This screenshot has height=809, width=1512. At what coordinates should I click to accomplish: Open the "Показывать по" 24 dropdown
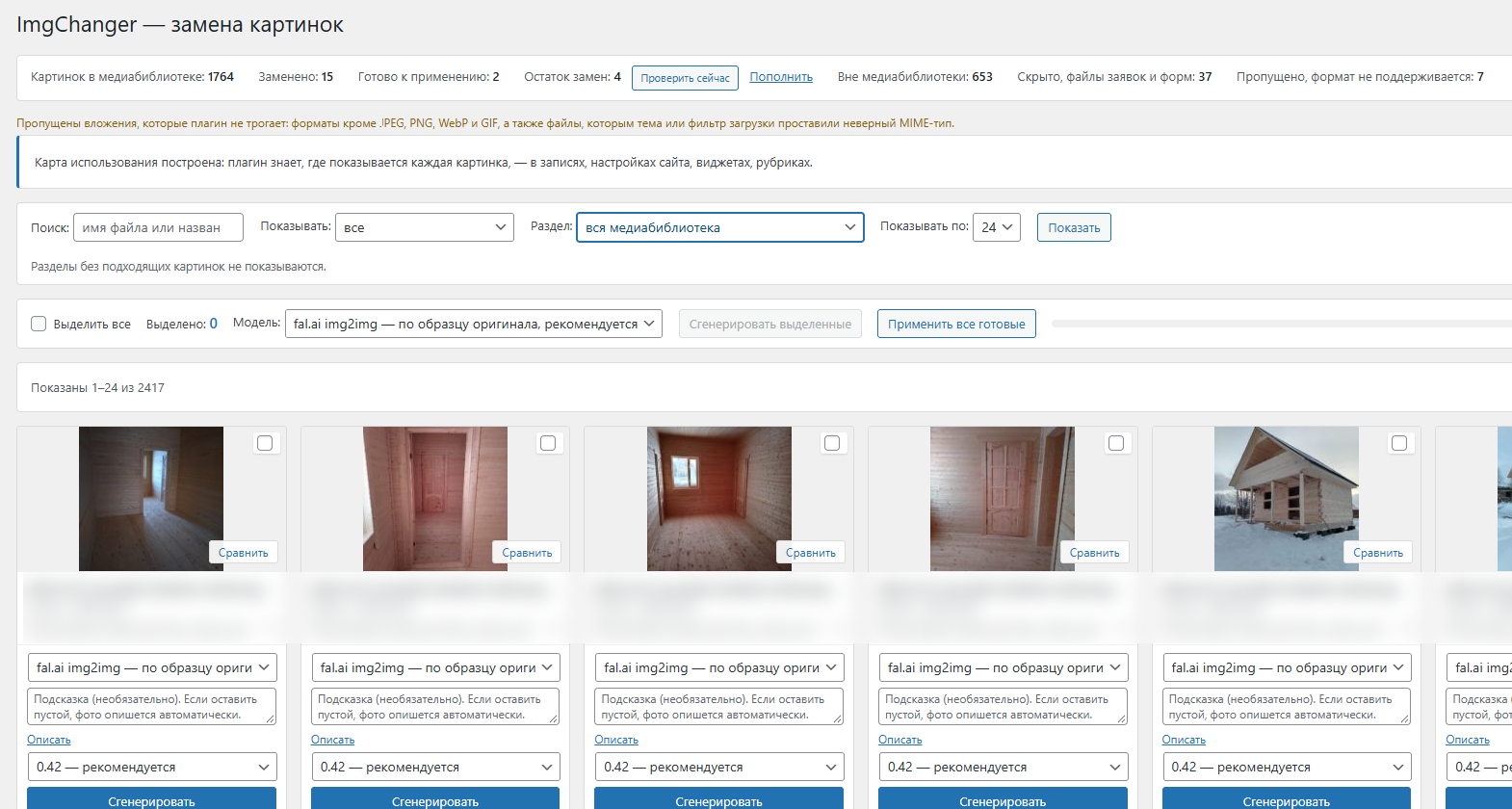997,227
